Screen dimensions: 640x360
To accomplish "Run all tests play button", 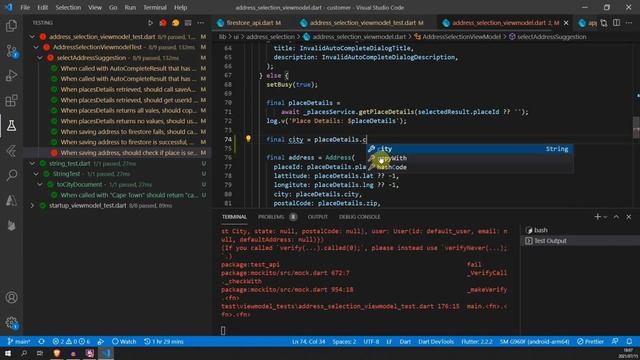I will pos(150,23).
